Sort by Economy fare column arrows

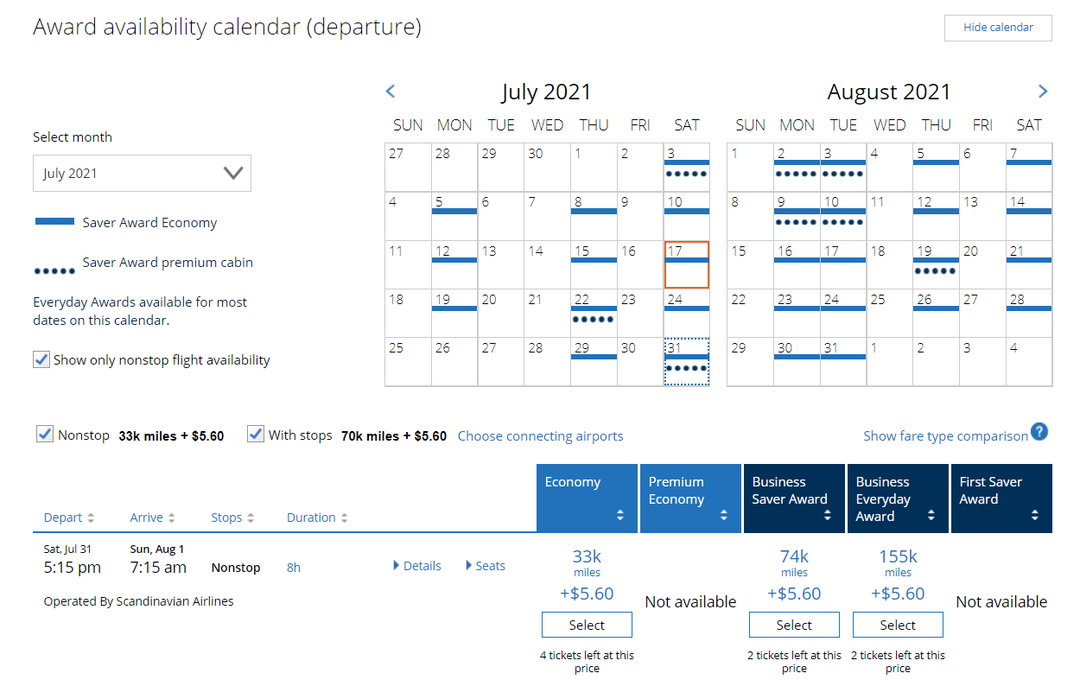point(620,516)
